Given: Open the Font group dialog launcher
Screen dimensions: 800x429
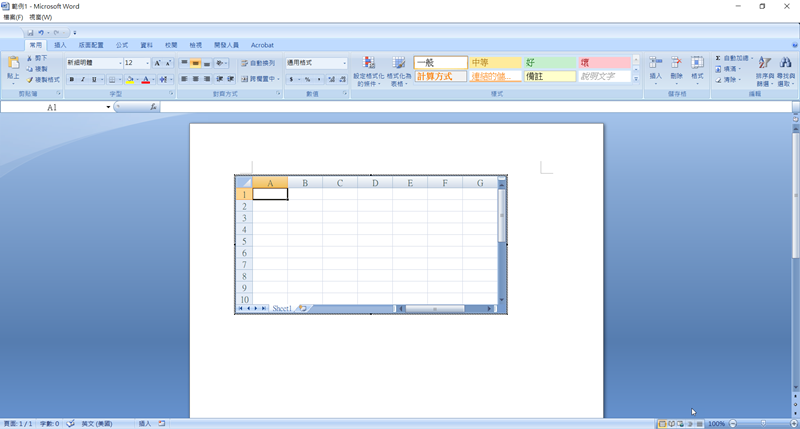Looking at the screenshot, I should (x=171, y=94).
